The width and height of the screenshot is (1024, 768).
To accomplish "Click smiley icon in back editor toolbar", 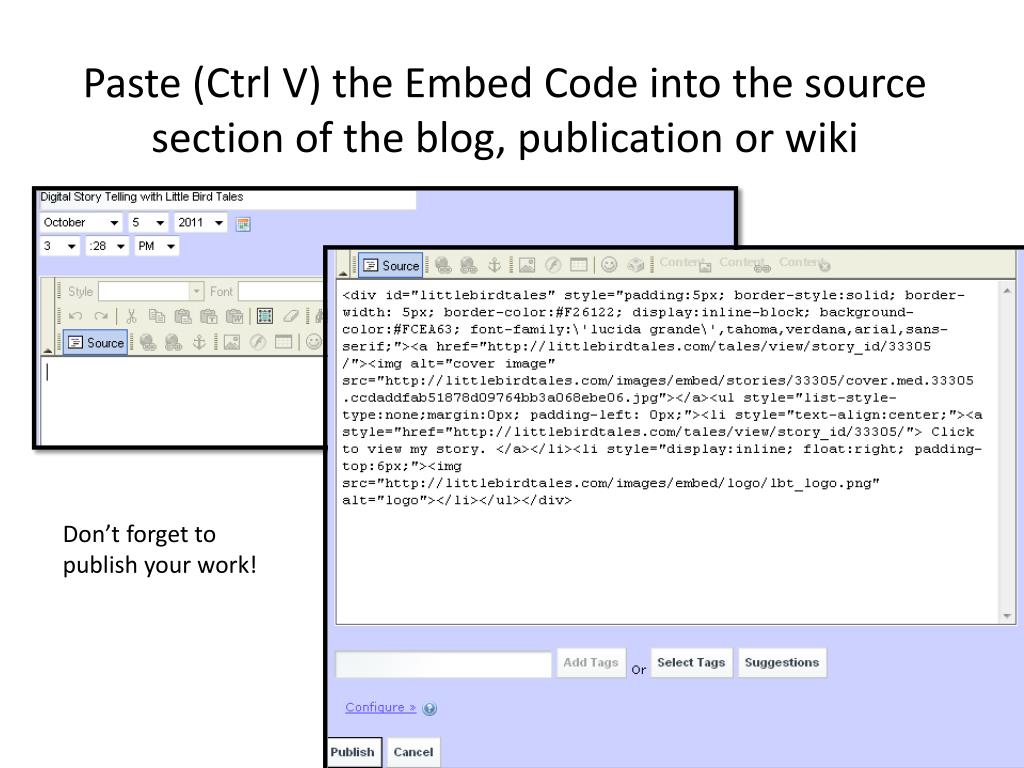I will [x=314, y=342].
